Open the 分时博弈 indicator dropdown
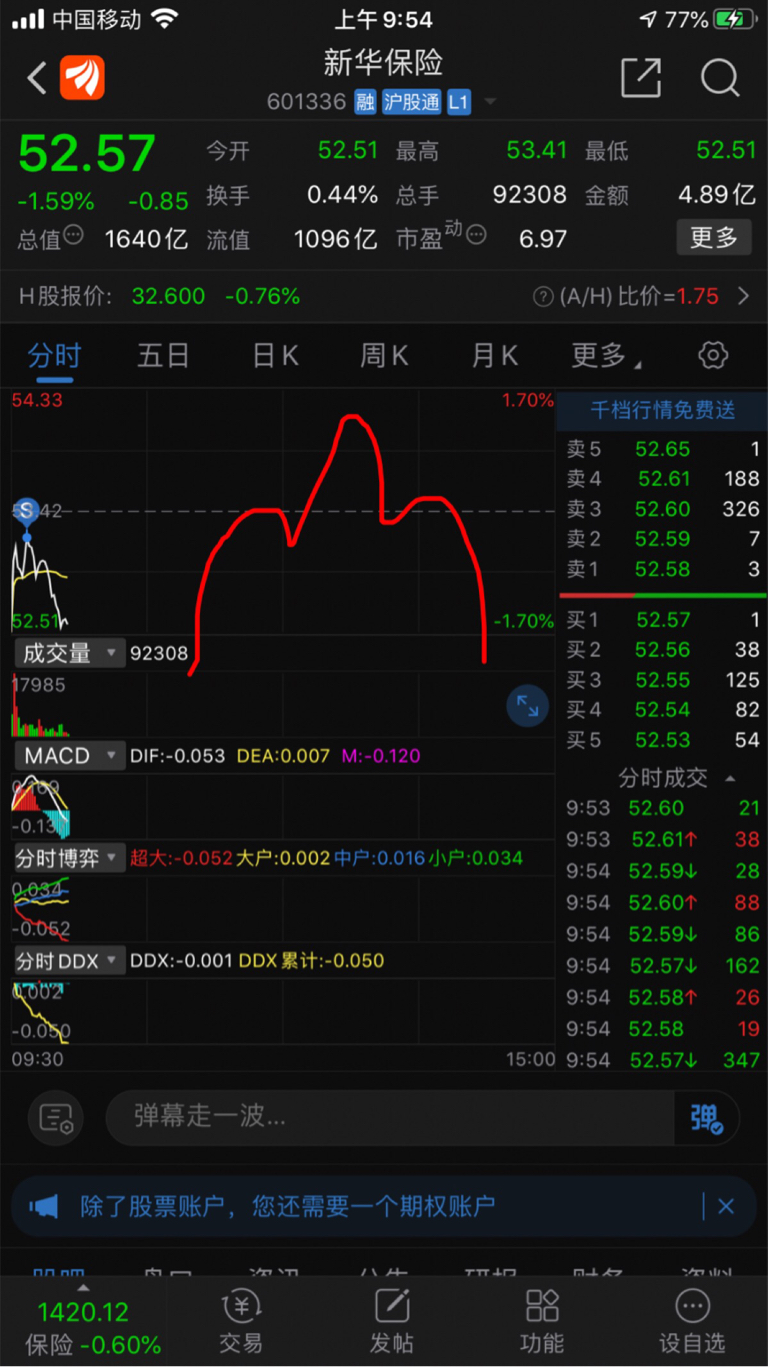The width and height of the screenshot is (768, 1367). coord(69,858)
